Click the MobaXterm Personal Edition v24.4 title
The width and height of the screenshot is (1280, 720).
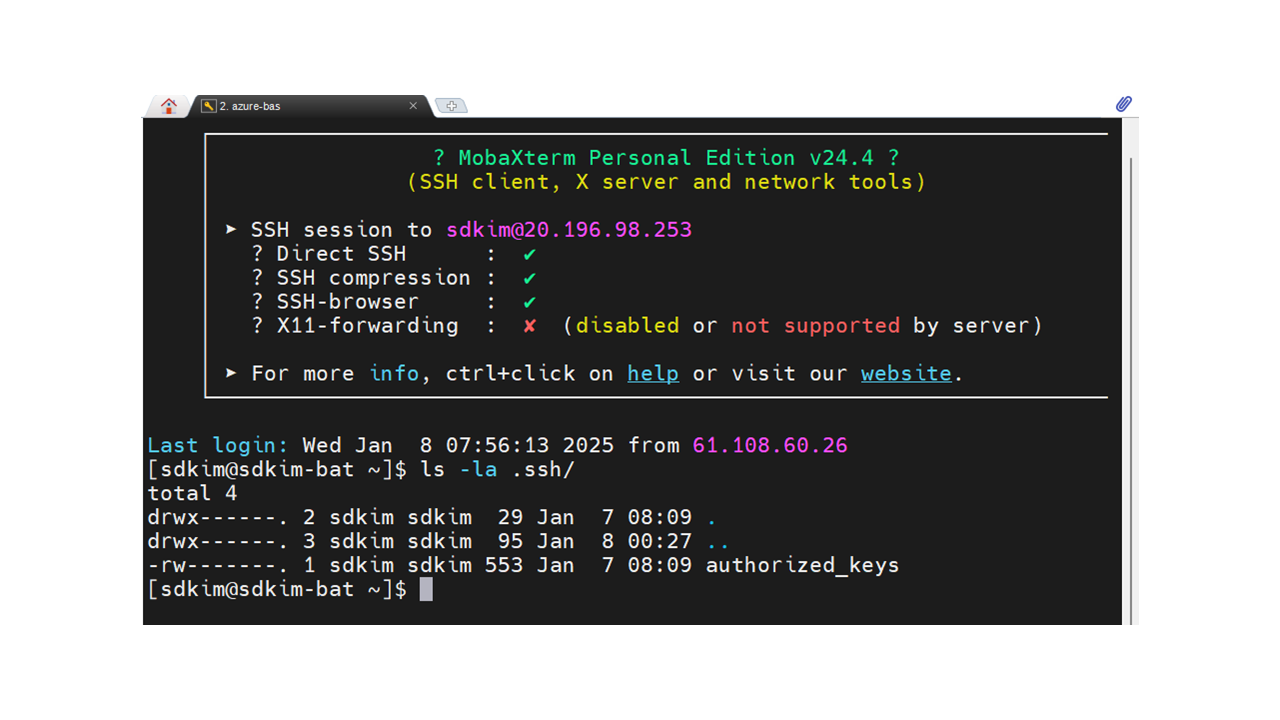(x=666, y=158)
